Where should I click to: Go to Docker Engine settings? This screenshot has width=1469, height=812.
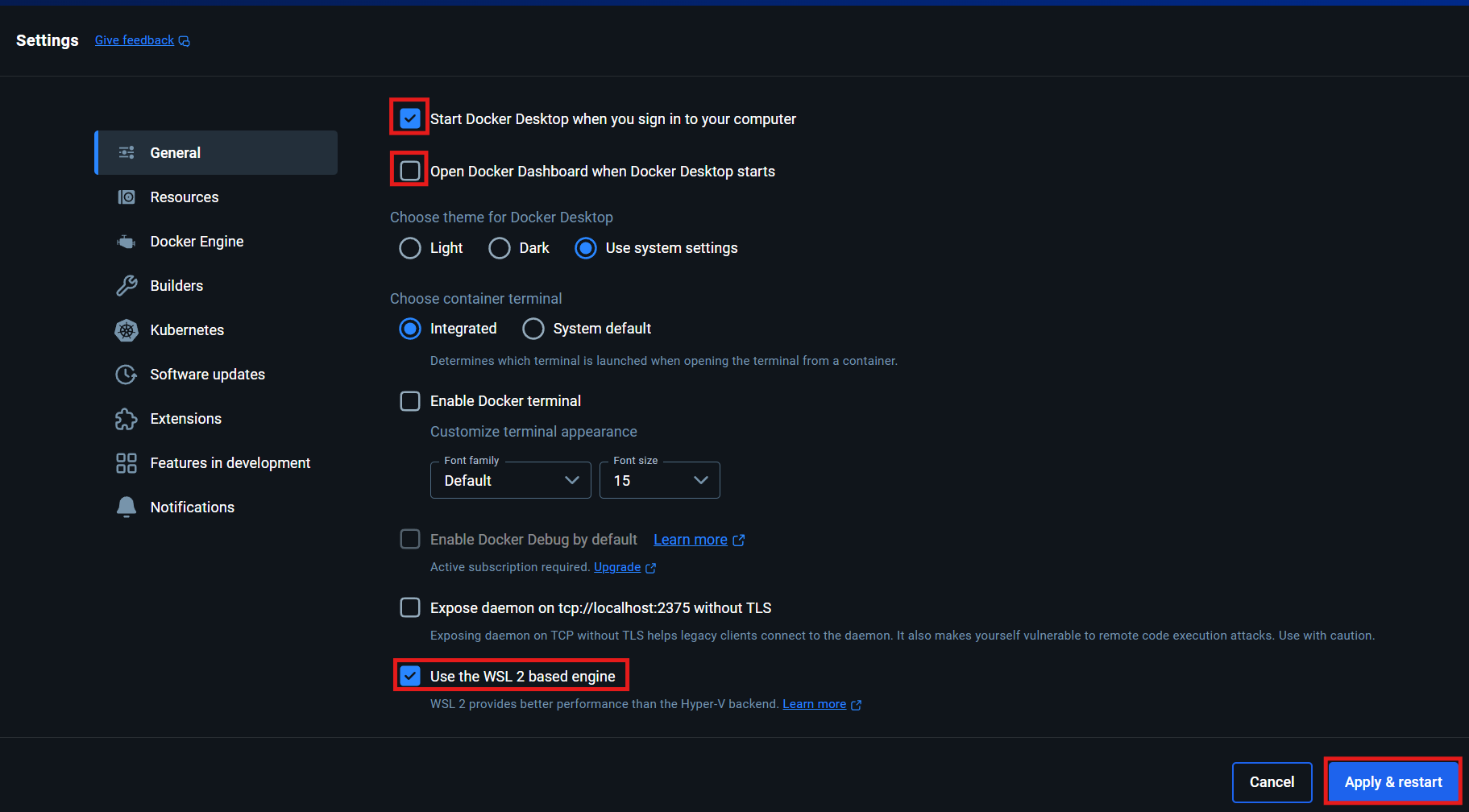[x=216, y=242]
